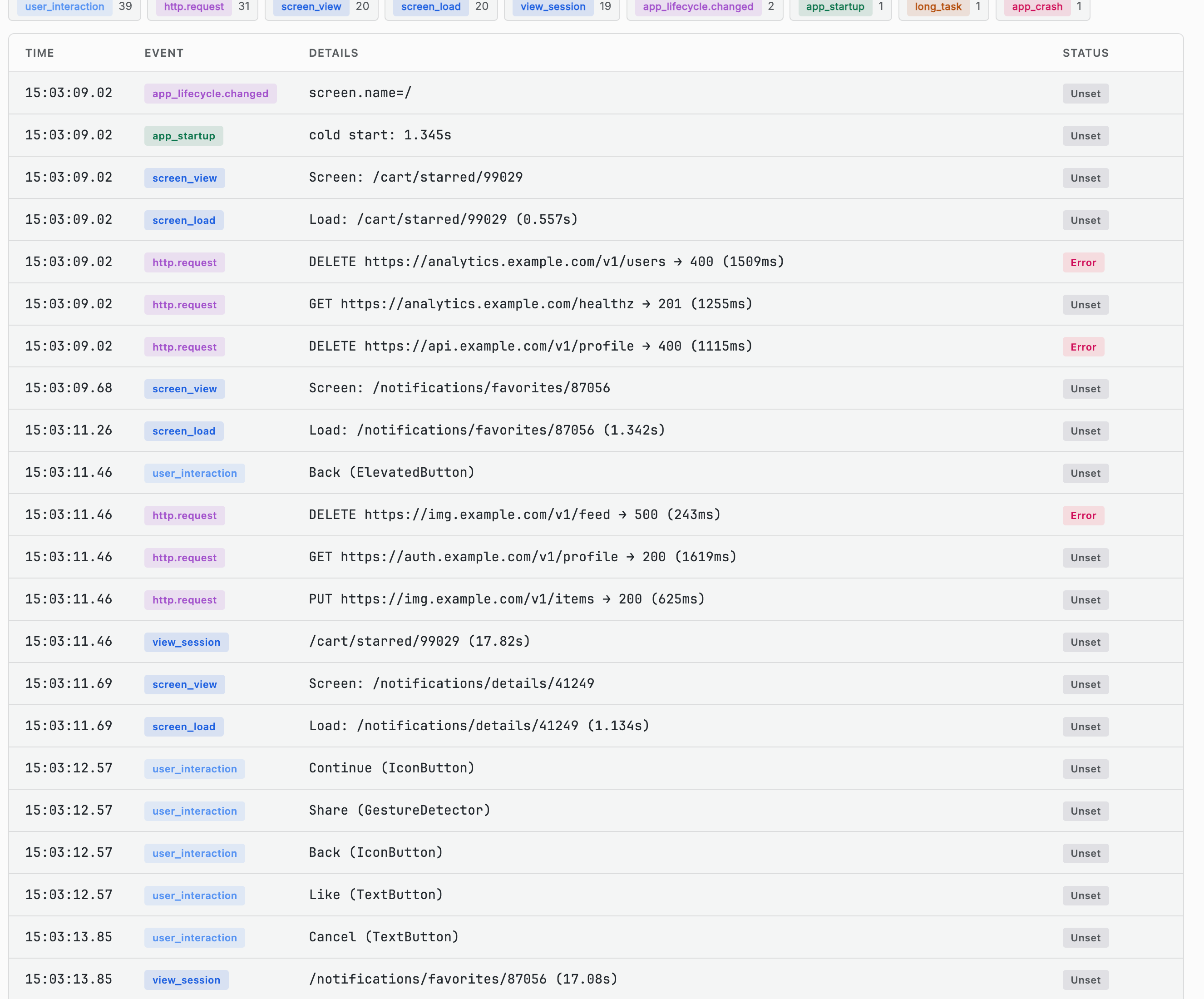Click http.request tag in PUT items row
The height and width of the screenshot is (999, 1204).
pos(185,600)
